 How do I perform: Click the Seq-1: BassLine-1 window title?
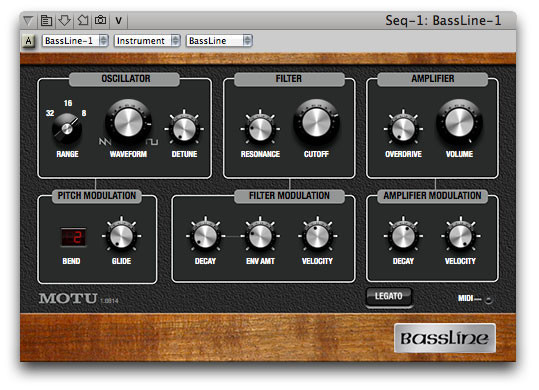[x=443, y=21]
